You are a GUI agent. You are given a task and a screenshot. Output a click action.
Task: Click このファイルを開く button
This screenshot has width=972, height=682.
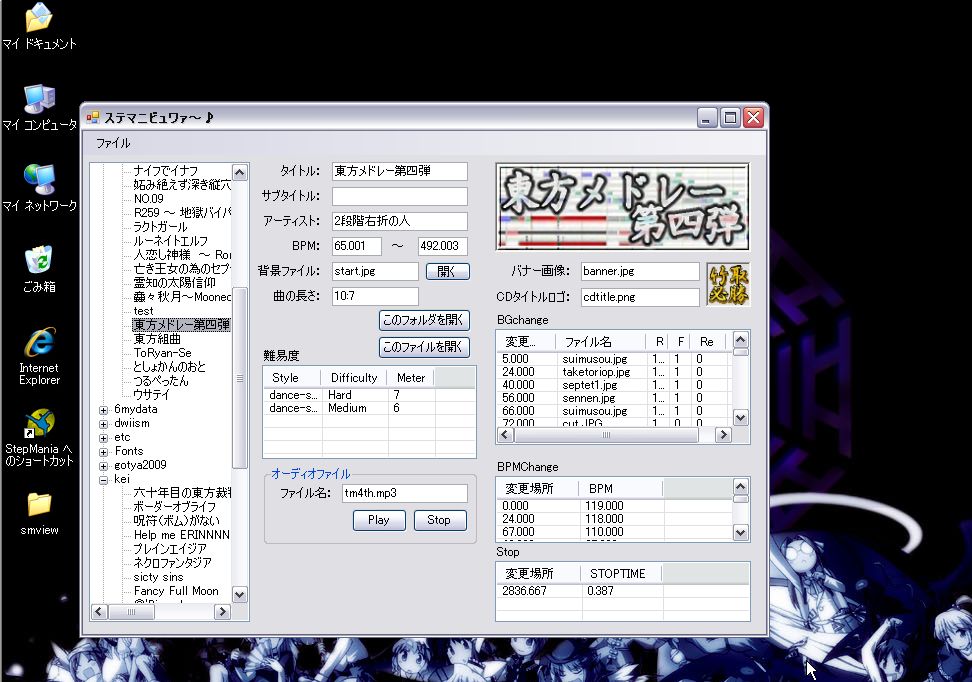point(424,347)
